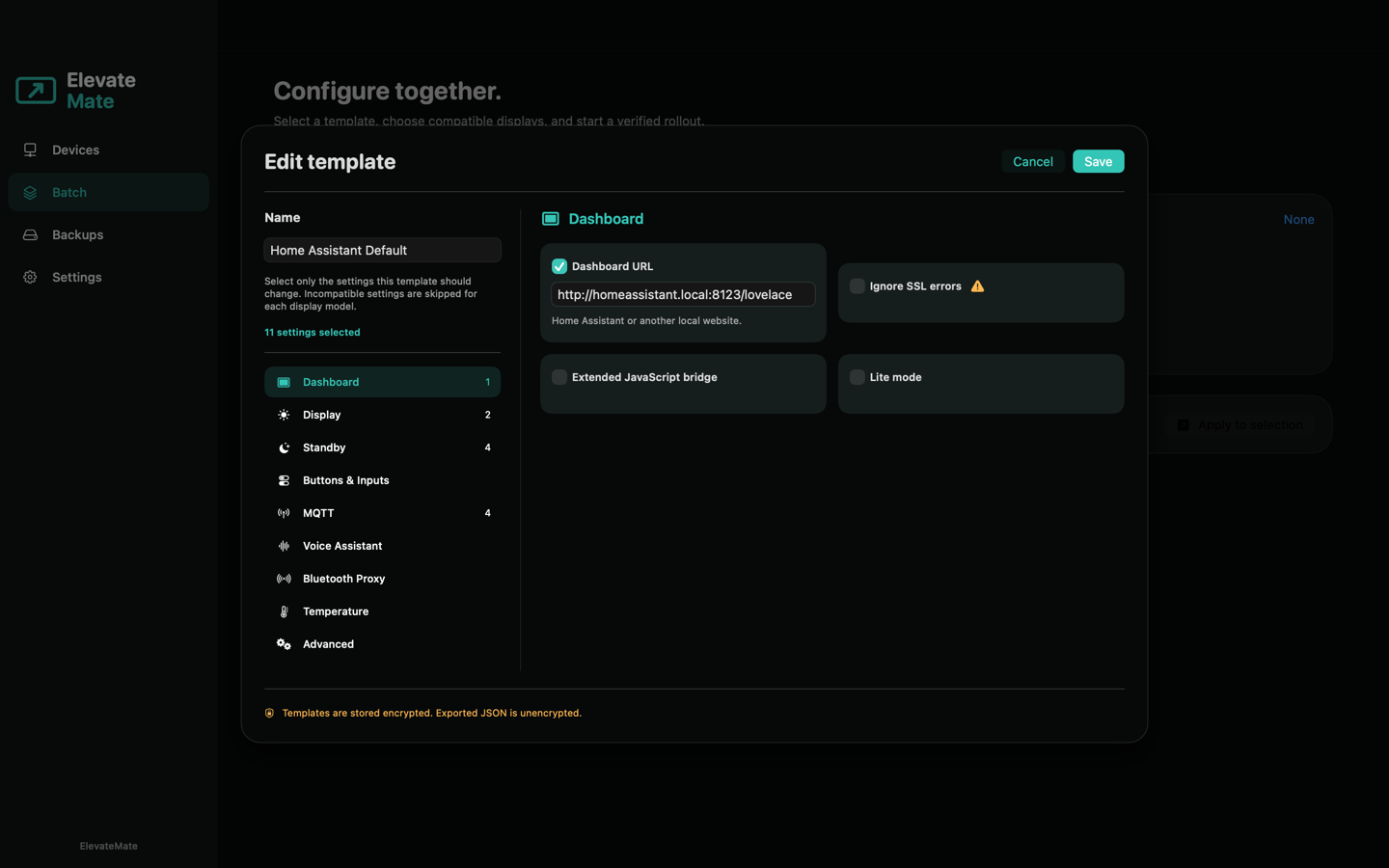Image resolution: width=1389 pixels, height=868 pixels.
Task: Click 'Home Assistant or another local website.' text
Action: pyautogui.click(x=646, y=320)
